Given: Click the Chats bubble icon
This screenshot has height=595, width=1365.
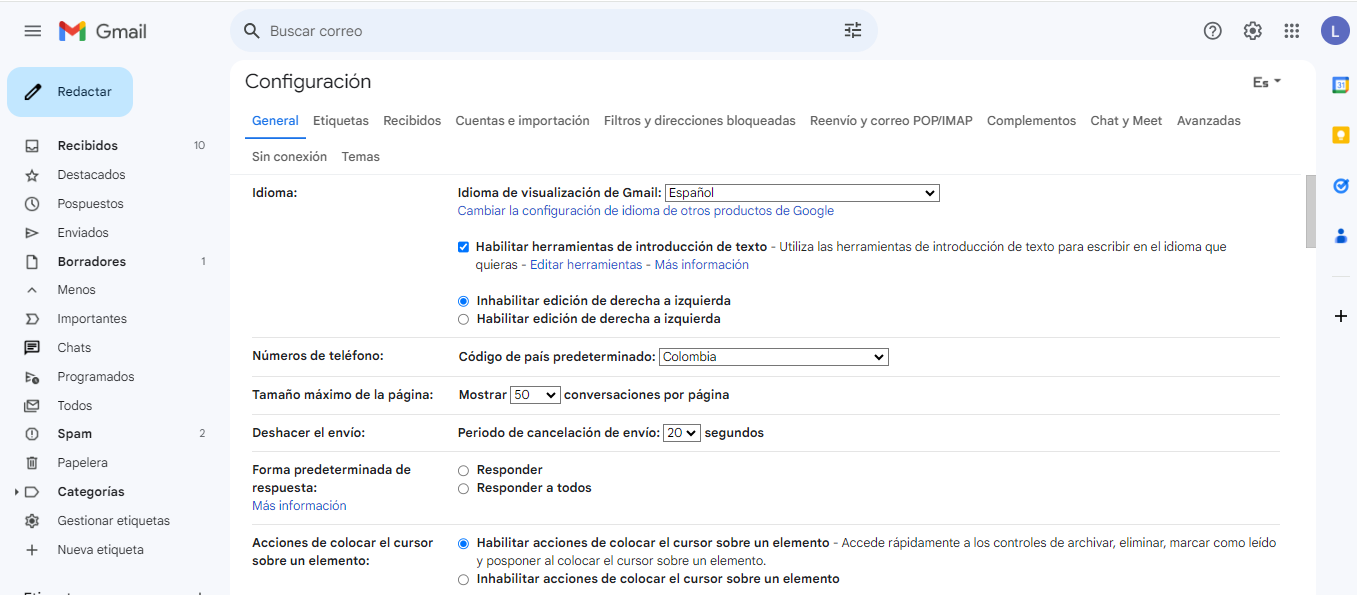Looking at the screenshot, I should (32, 348).
